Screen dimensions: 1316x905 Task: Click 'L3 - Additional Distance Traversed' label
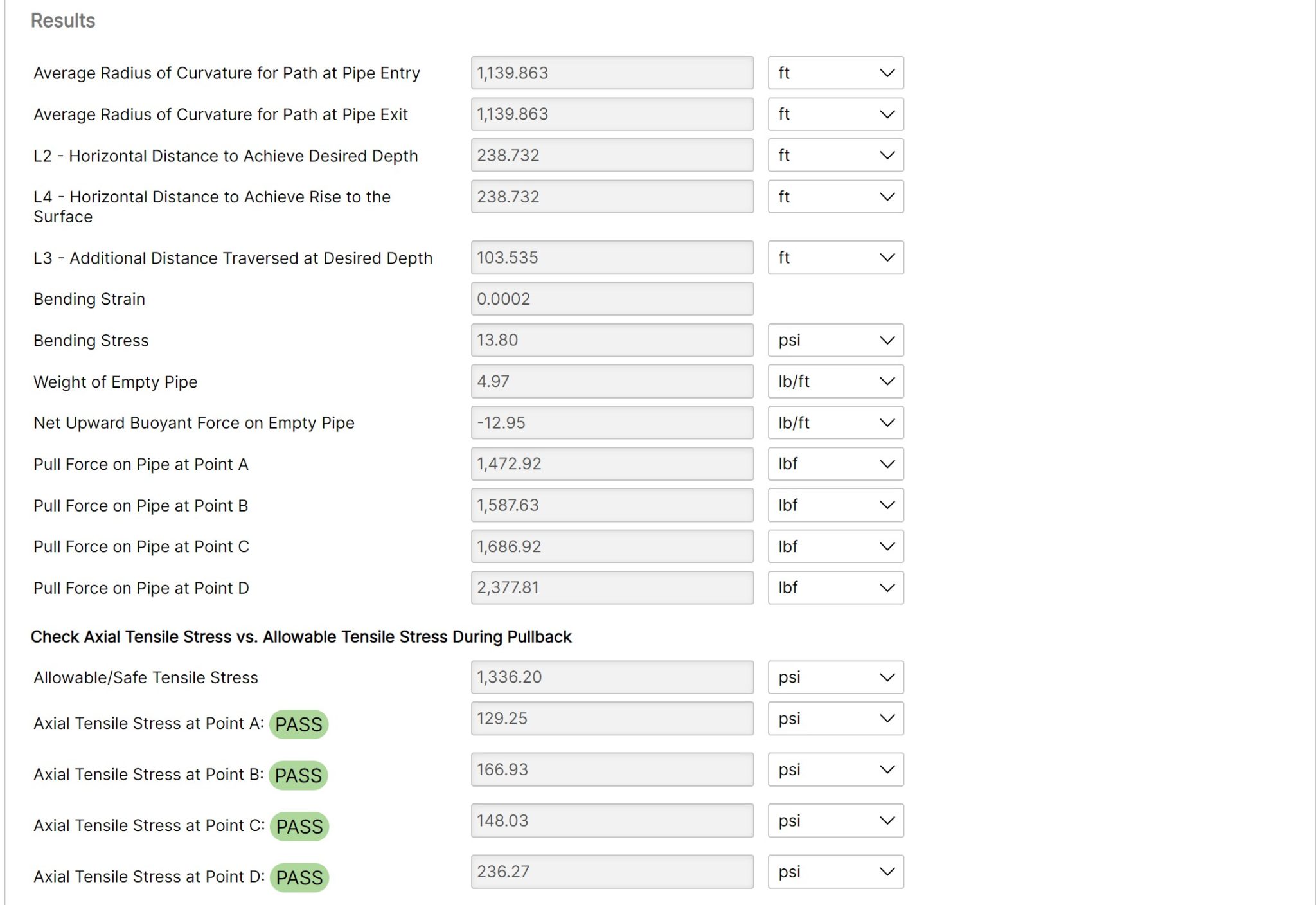point(233,258)
